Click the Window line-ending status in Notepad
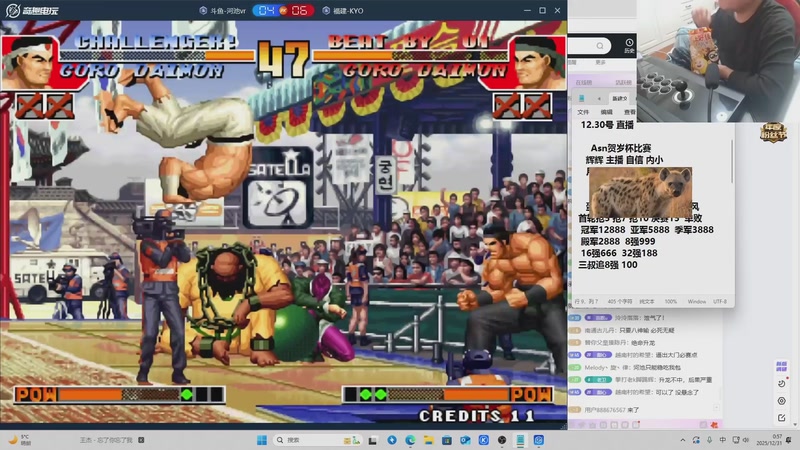The width and height of the screenshot is (800, 450). pyautogui.click(x=697, y=302)
